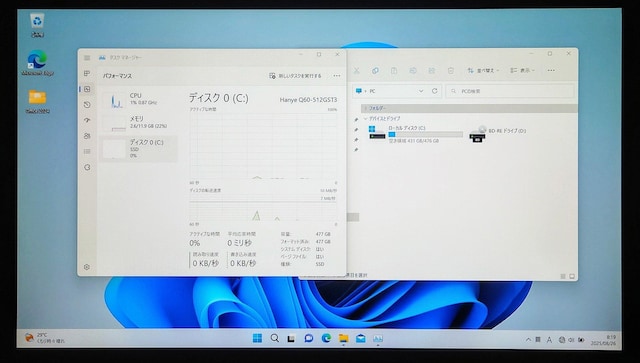Viewport: 640px width, 363px height.
Task: Click the 0 KB/秒 read speed value
Action: coord(206,263)
